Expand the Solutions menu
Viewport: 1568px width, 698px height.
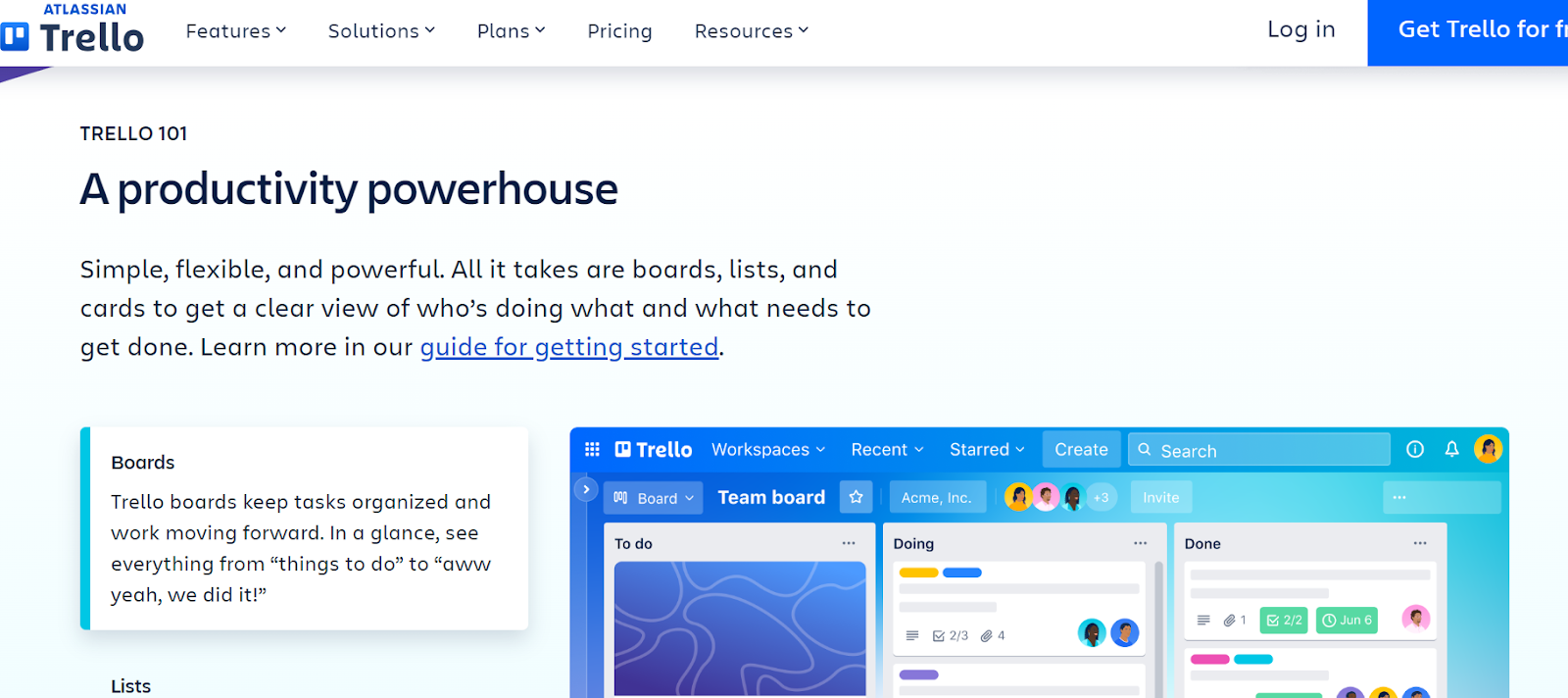(x=382, y=31)
